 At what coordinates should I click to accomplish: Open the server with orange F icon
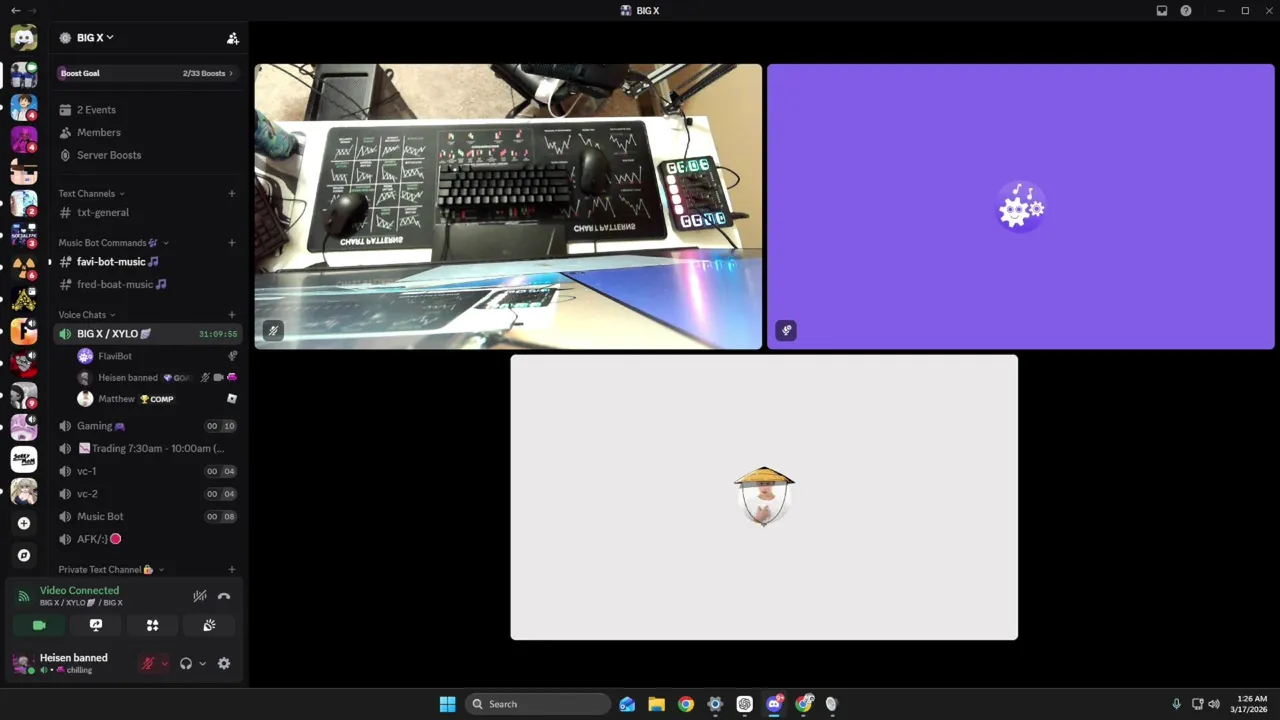click(24, 331)
